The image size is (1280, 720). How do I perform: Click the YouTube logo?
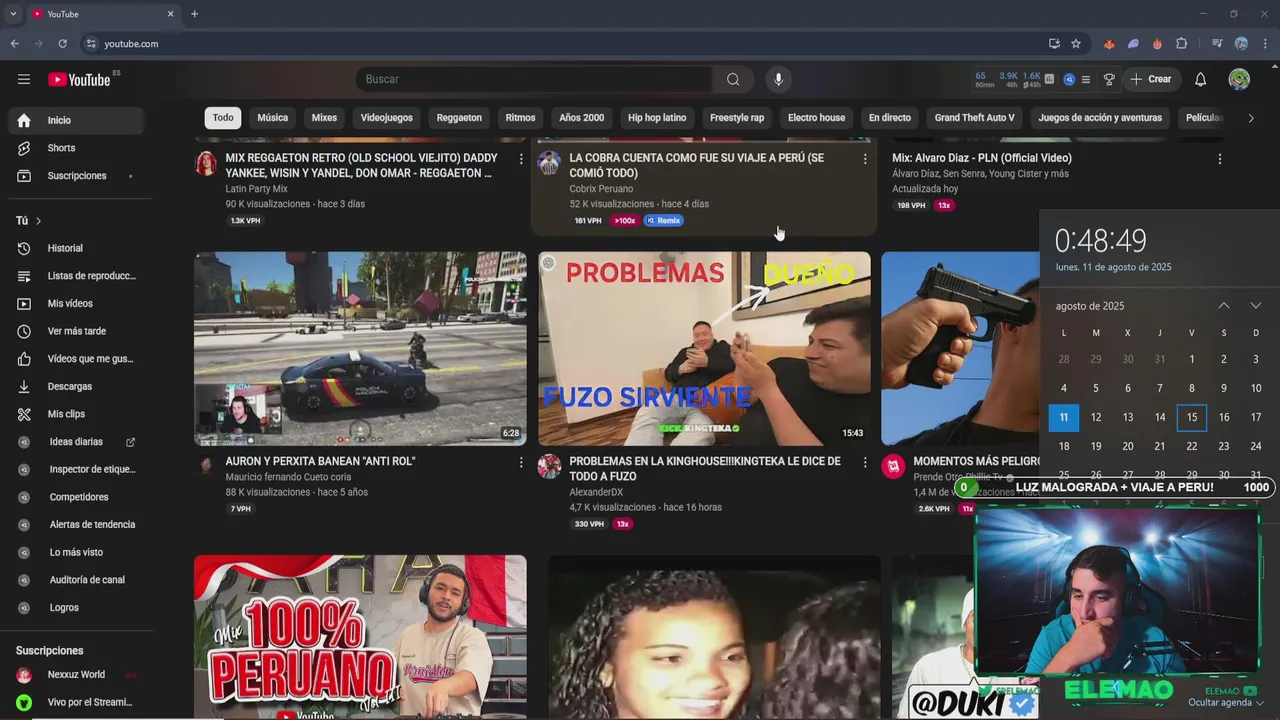pyautogui.click(x=79, y=79)
